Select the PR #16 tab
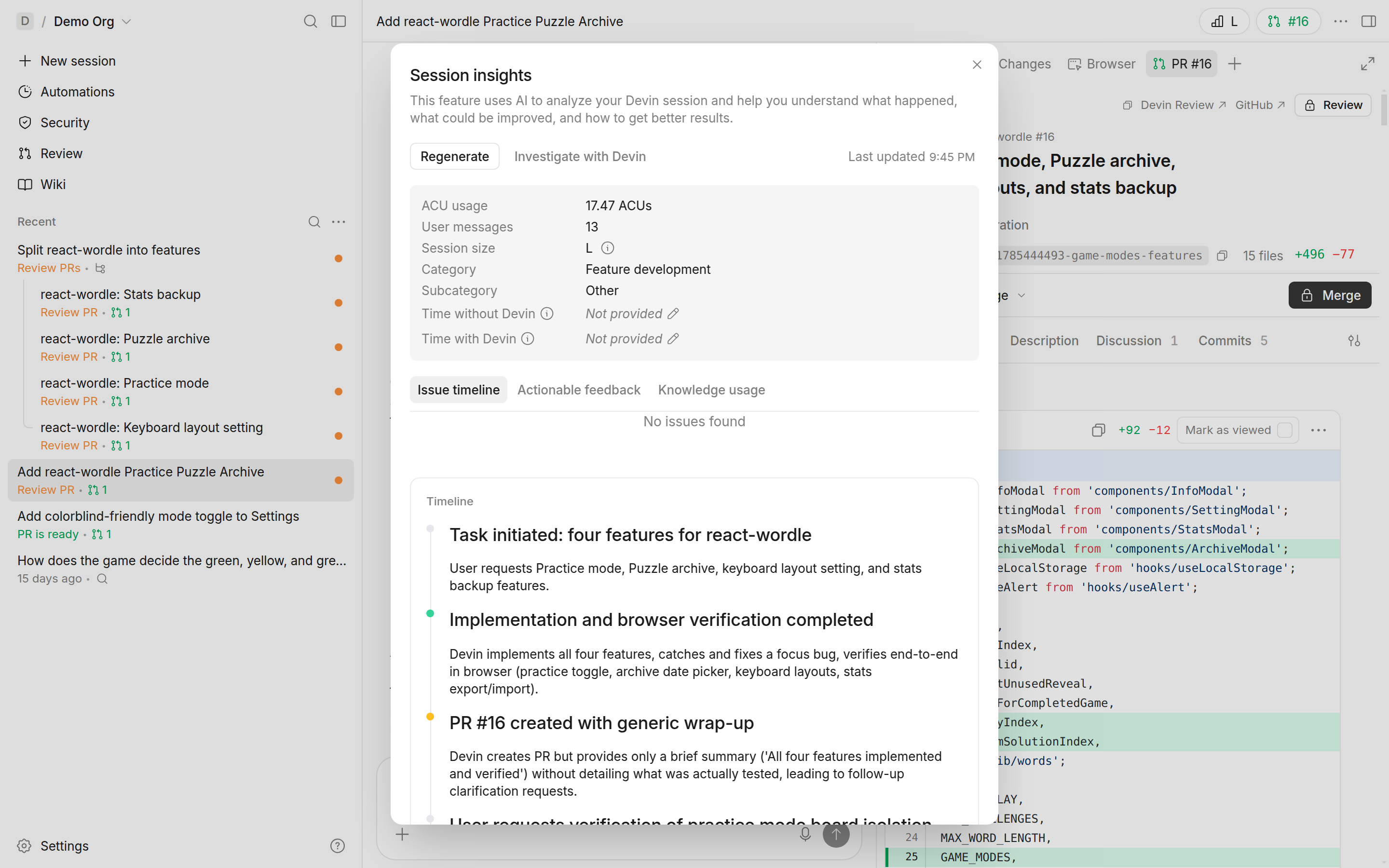This screenshot has height=868, width=1389. click(1182, 64)
